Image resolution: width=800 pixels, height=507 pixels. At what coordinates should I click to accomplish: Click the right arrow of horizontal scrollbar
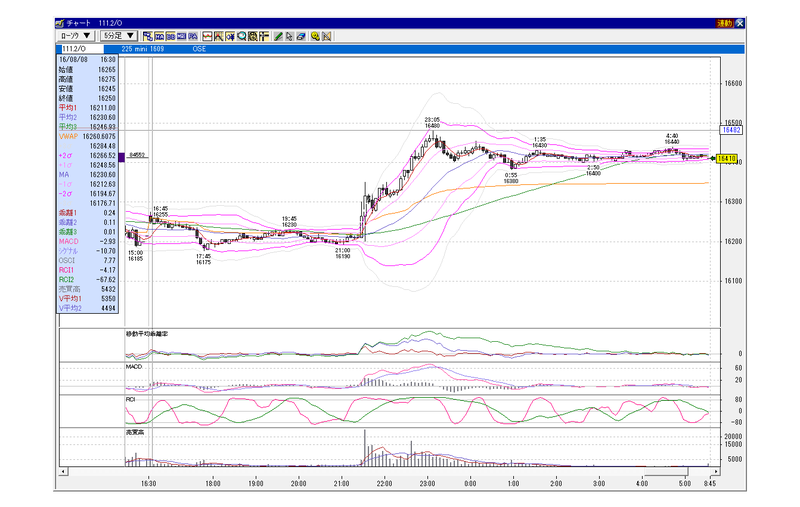point(716,471)
